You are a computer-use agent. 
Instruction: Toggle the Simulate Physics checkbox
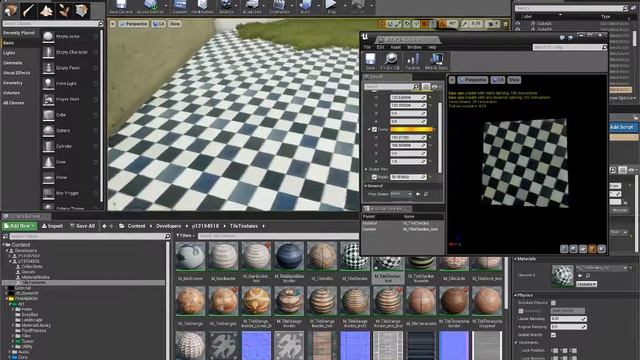click(x=553, y=303)
